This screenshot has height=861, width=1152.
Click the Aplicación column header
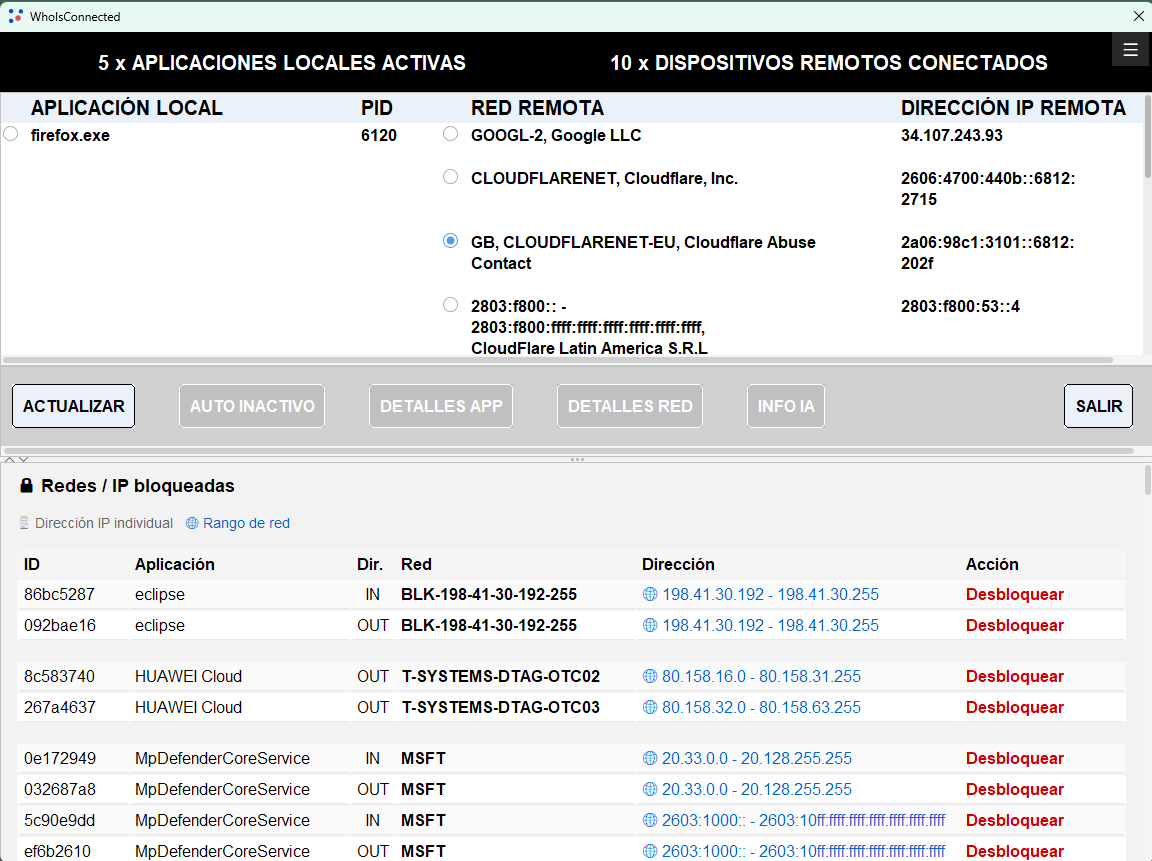(x=175, y=564)
